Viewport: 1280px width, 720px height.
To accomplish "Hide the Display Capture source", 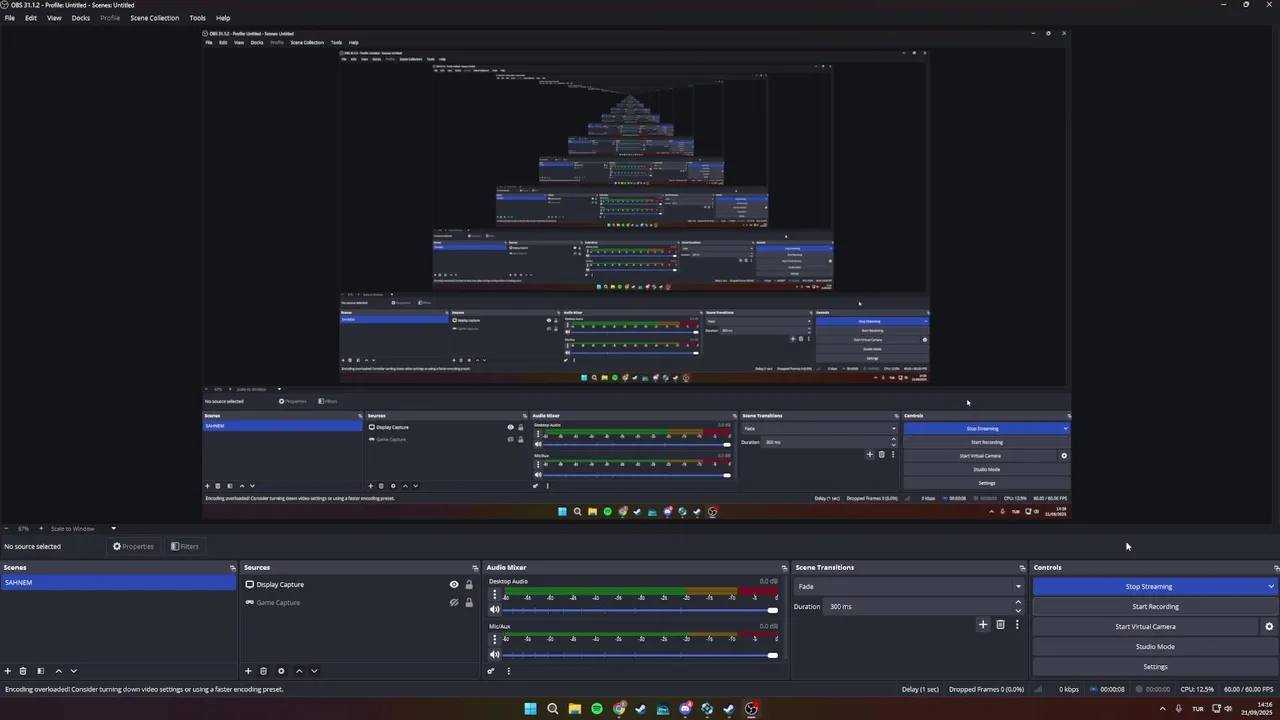I will pos(454,585).
